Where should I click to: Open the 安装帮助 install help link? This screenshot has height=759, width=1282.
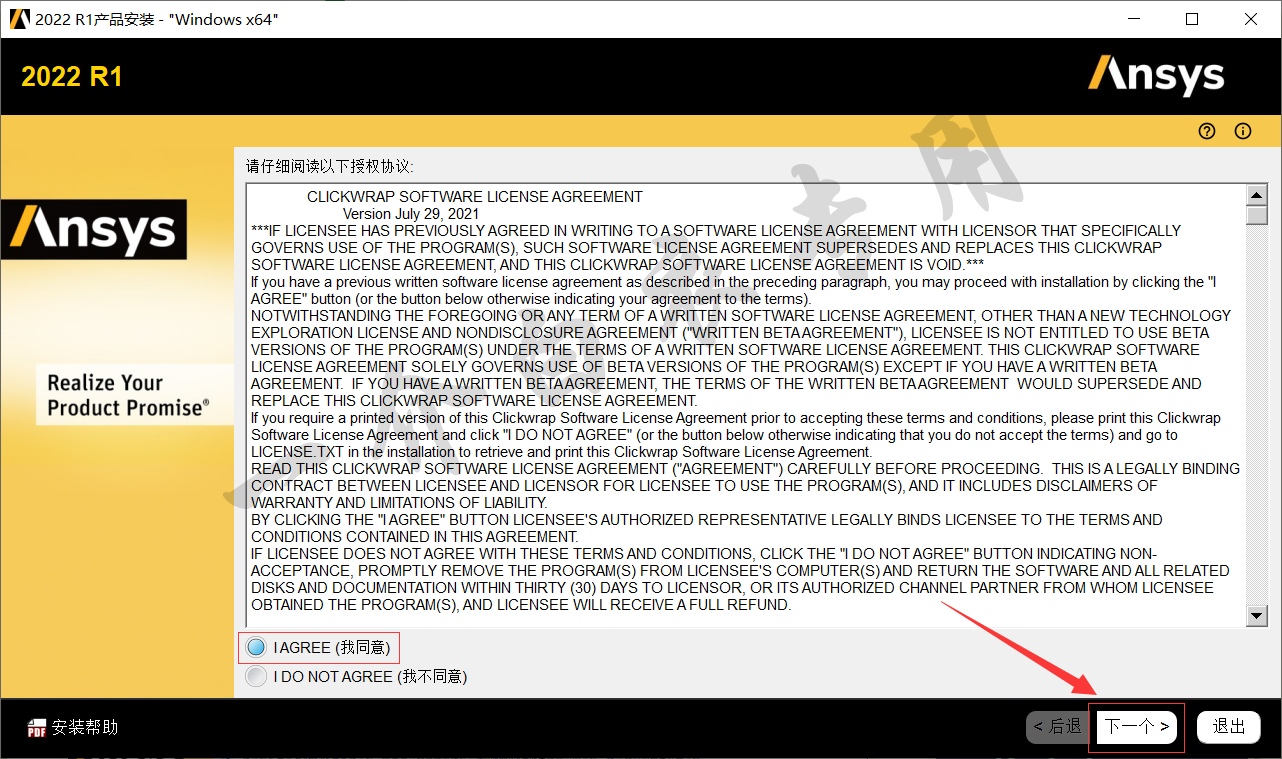pos(85,728)
